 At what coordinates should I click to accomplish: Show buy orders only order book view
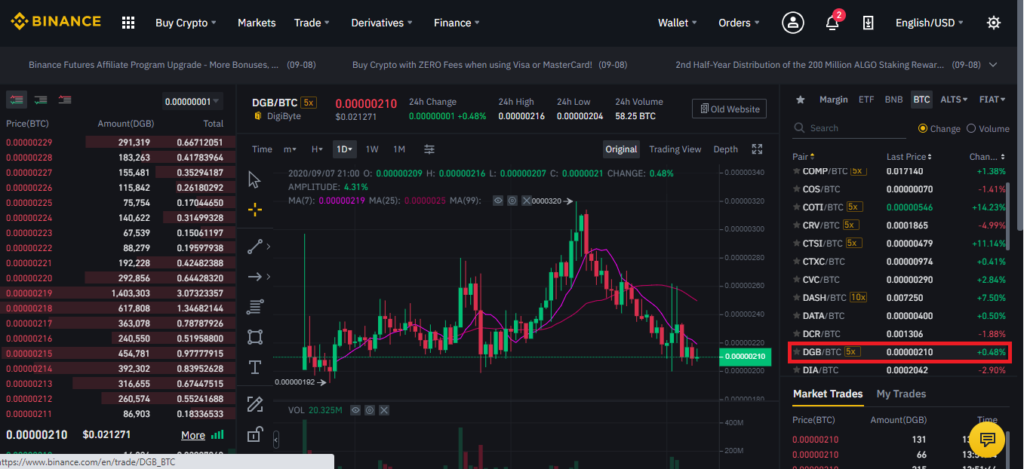point(40,100)
